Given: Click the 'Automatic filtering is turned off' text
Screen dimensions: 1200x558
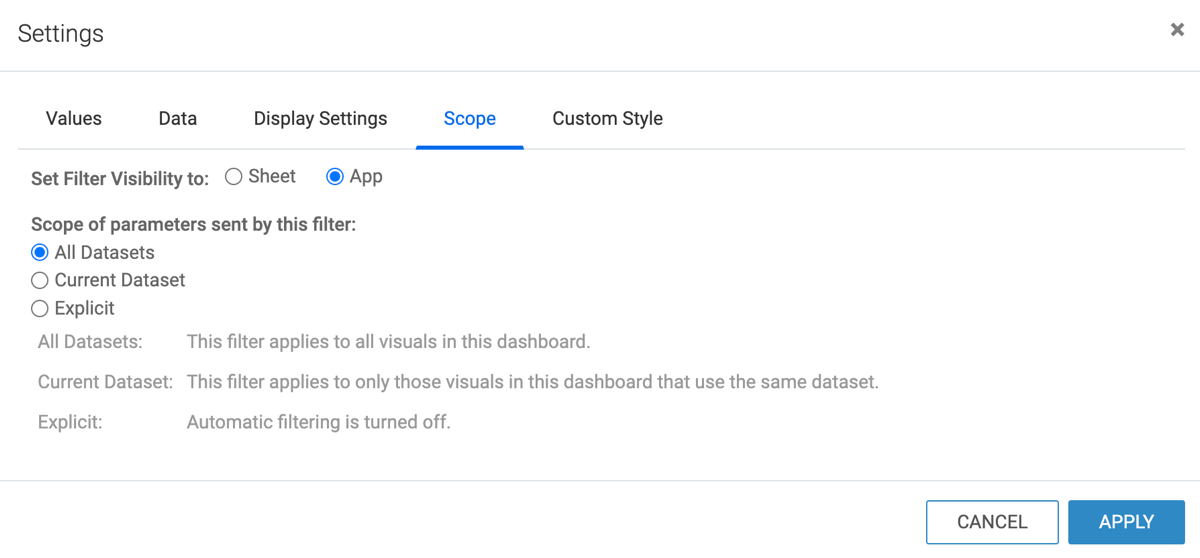Looking at the screenshot, I should (318, 422).
